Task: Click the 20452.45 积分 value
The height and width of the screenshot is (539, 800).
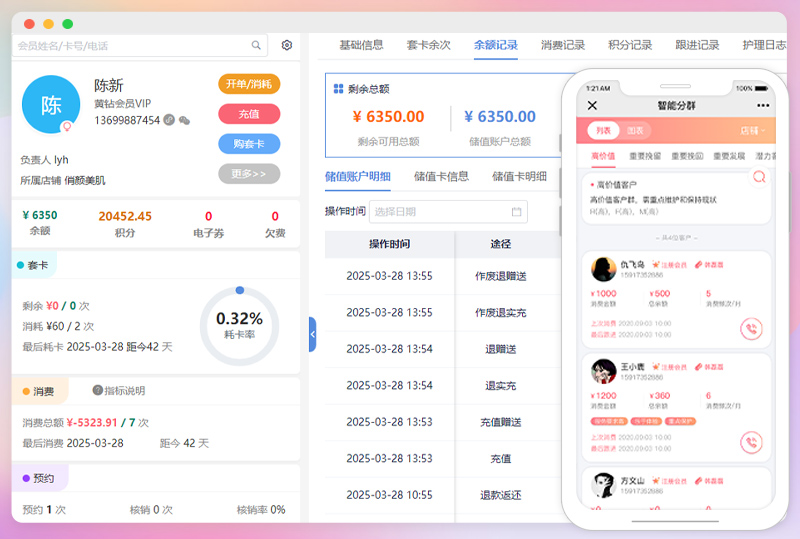Action: pyautogui.click(x=125, y=216)
